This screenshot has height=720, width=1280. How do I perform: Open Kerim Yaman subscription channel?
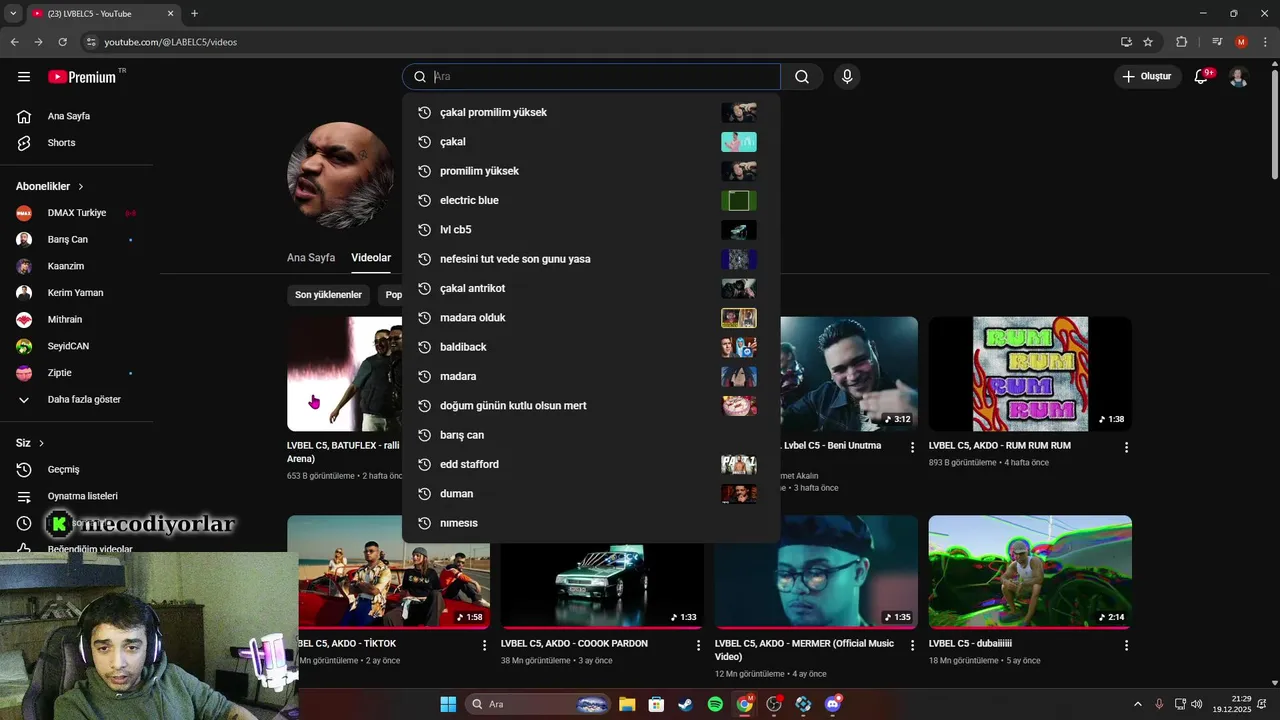pyautogui.click(x=76, y=293)
